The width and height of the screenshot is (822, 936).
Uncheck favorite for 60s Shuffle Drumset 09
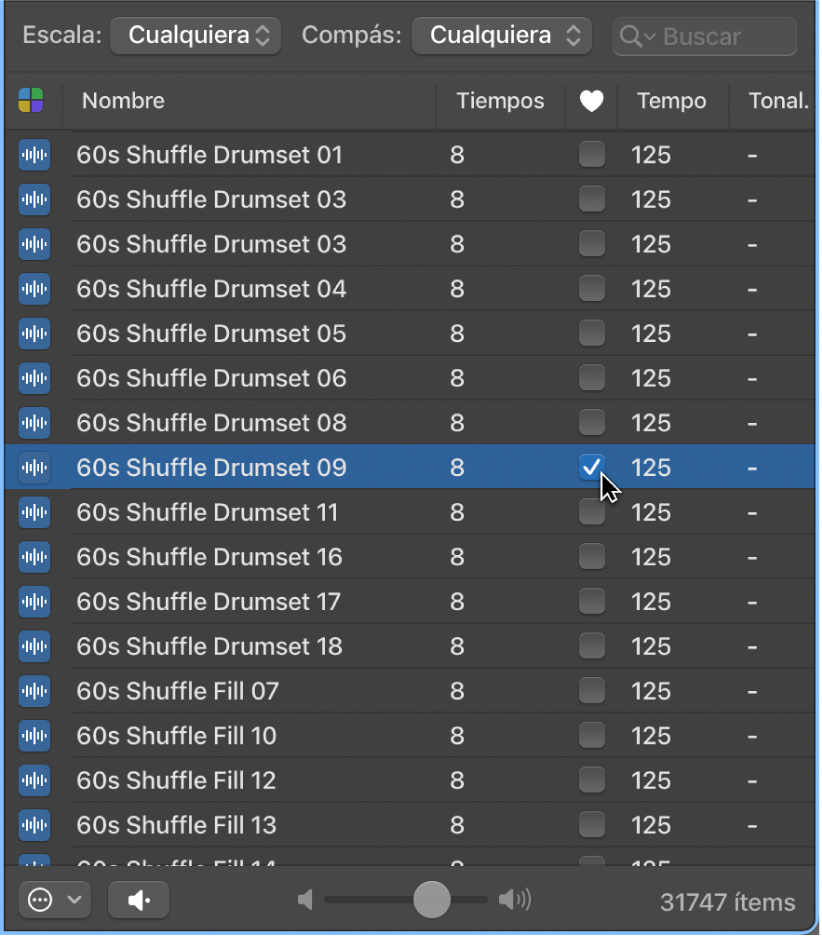click(592, 467)
